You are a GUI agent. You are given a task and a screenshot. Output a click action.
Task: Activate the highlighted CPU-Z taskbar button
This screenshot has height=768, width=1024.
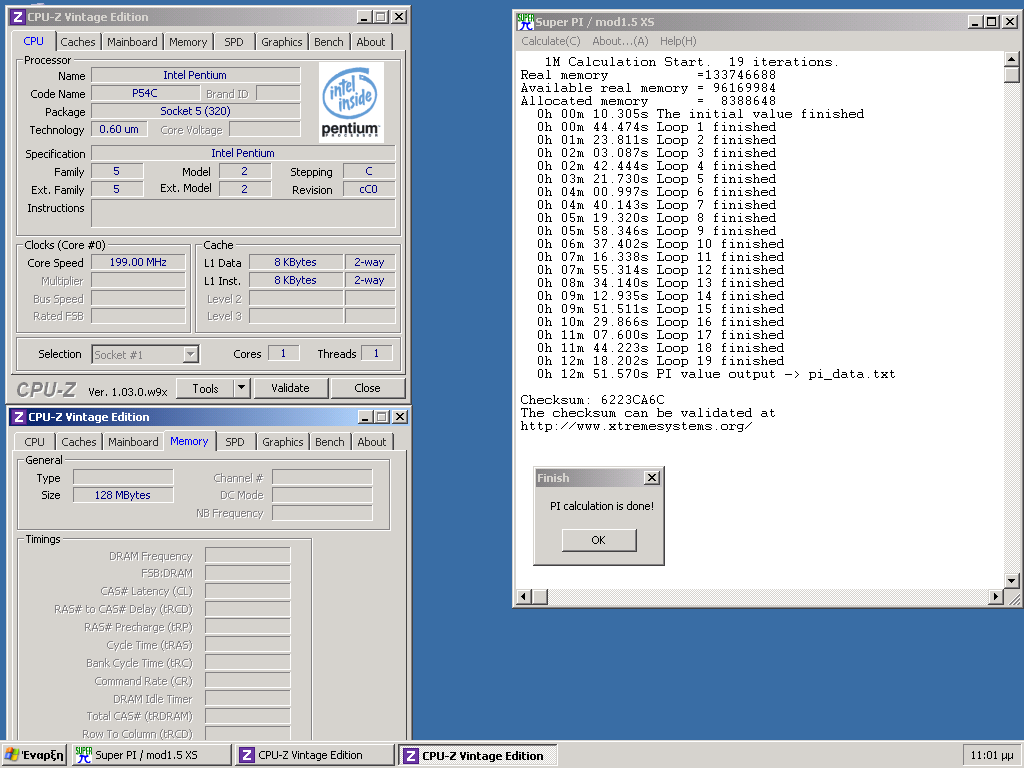coord(478,755)
